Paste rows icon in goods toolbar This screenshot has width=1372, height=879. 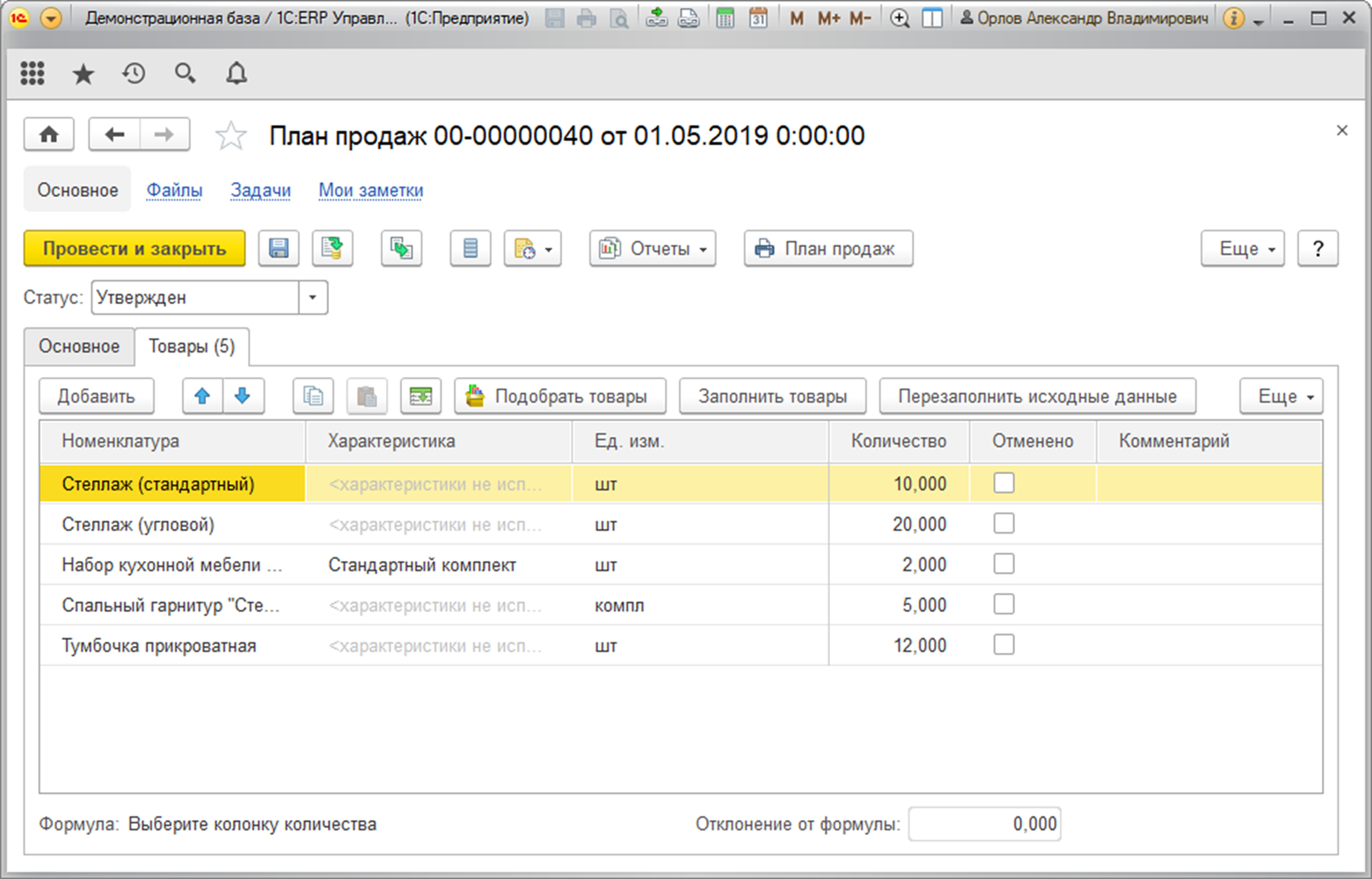coord(367,396)
